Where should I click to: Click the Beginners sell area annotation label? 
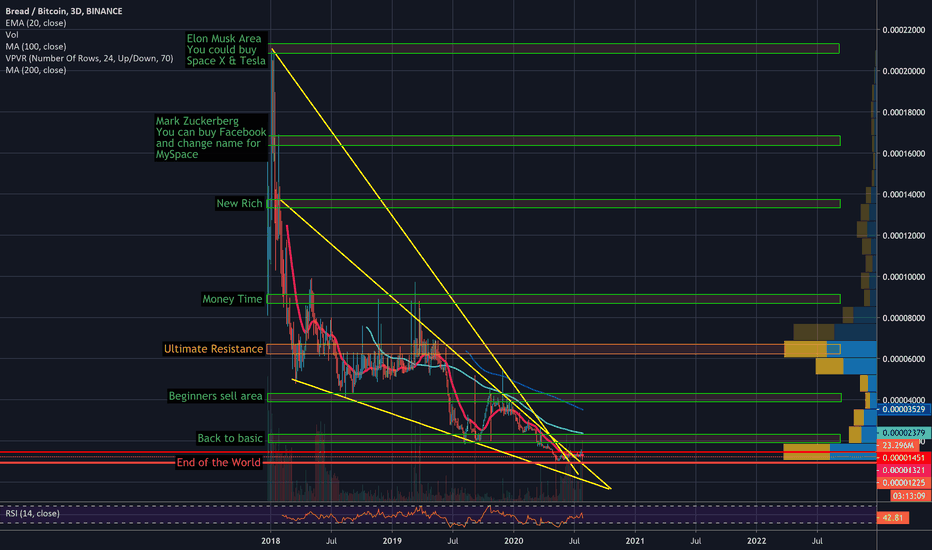point(215,396)
